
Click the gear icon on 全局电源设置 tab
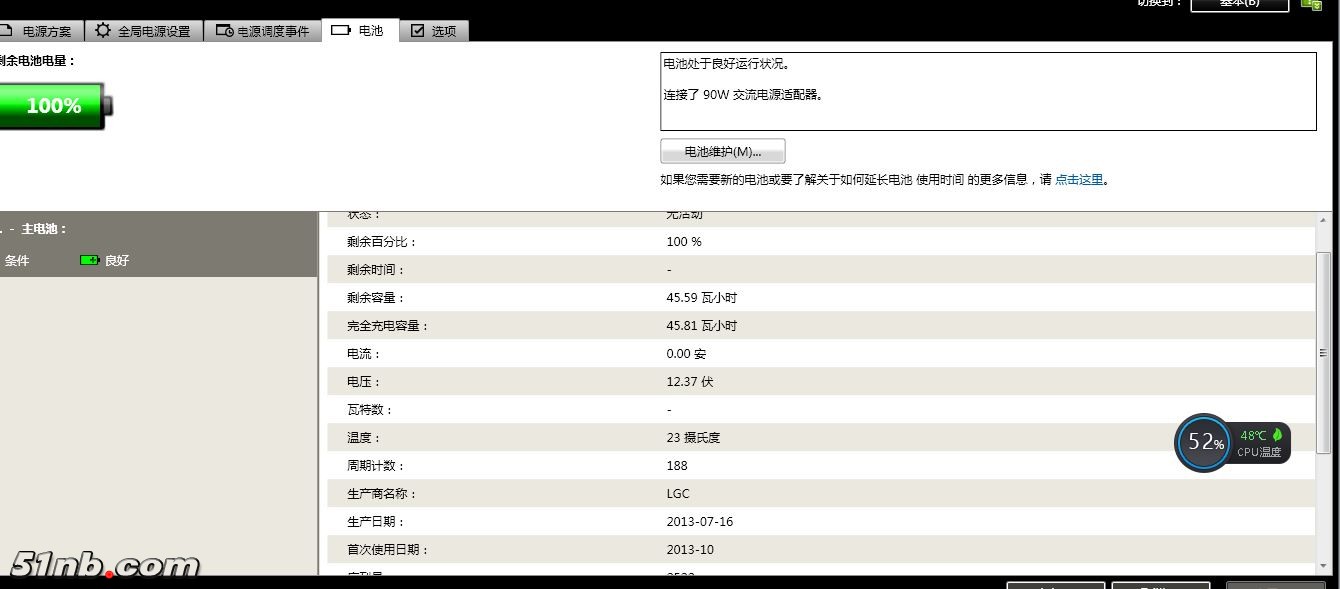point(103,31)
